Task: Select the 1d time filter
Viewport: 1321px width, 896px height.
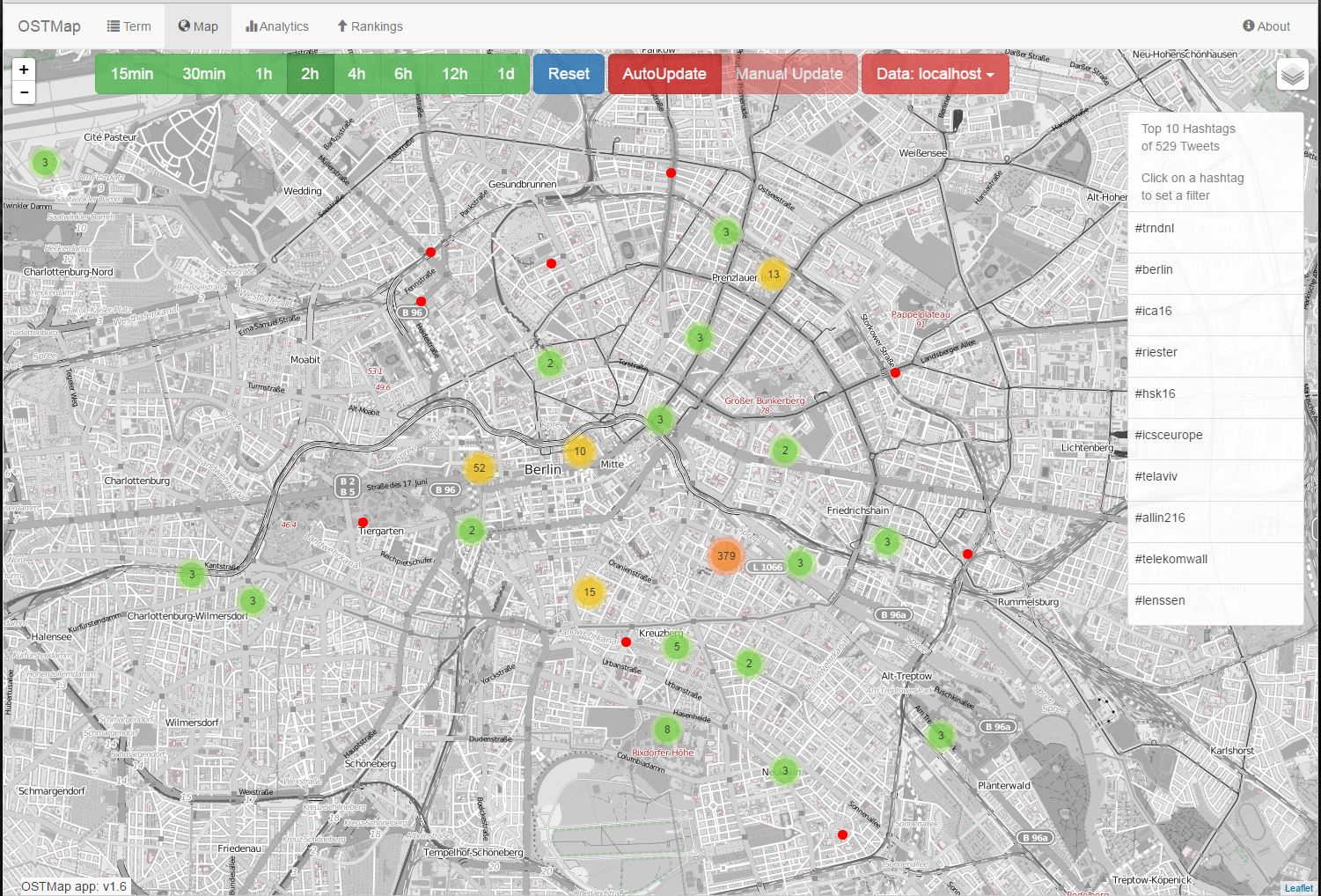Action: (506, 74)
